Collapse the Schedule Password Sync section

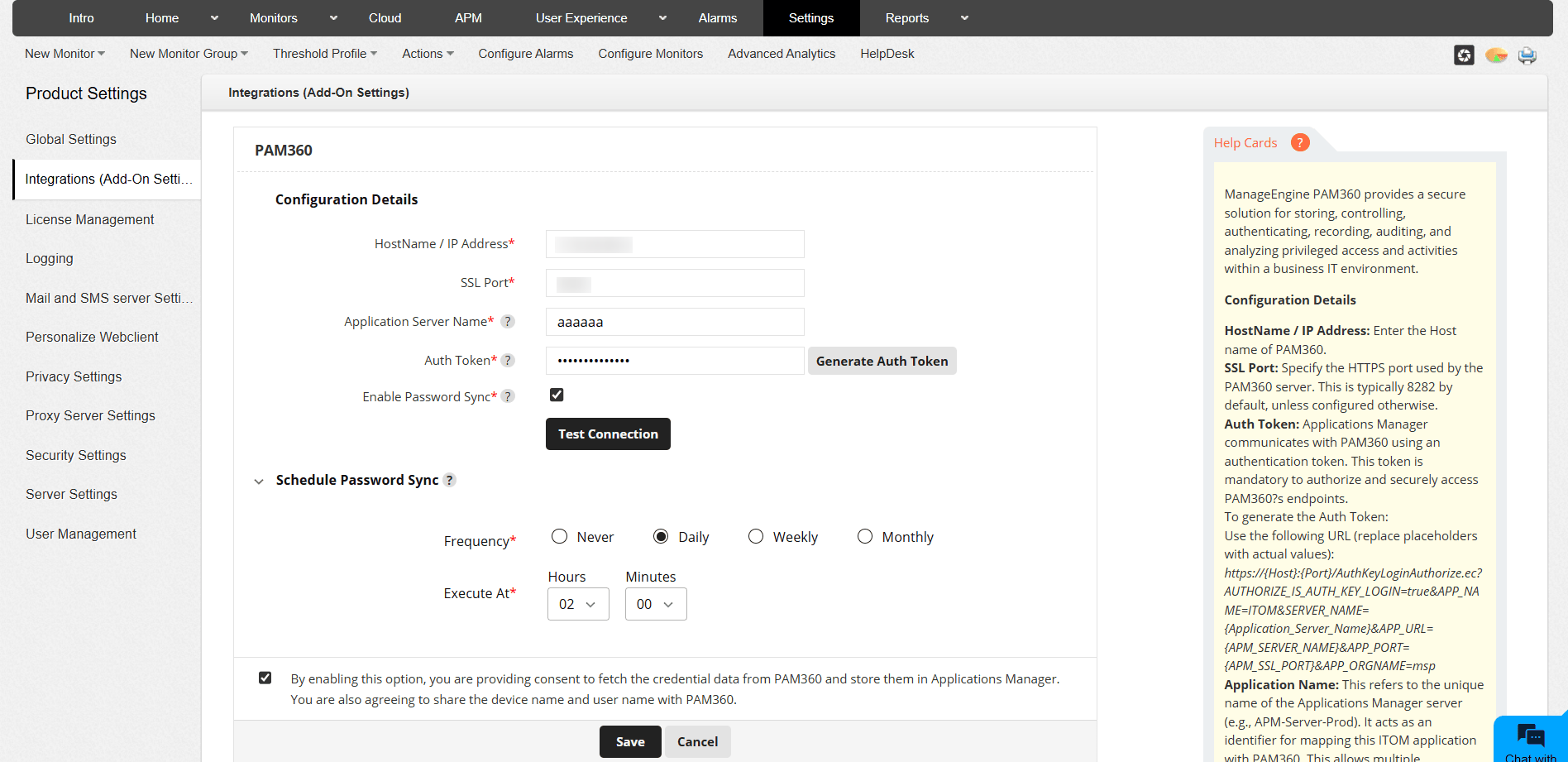(x=259, y=481)
